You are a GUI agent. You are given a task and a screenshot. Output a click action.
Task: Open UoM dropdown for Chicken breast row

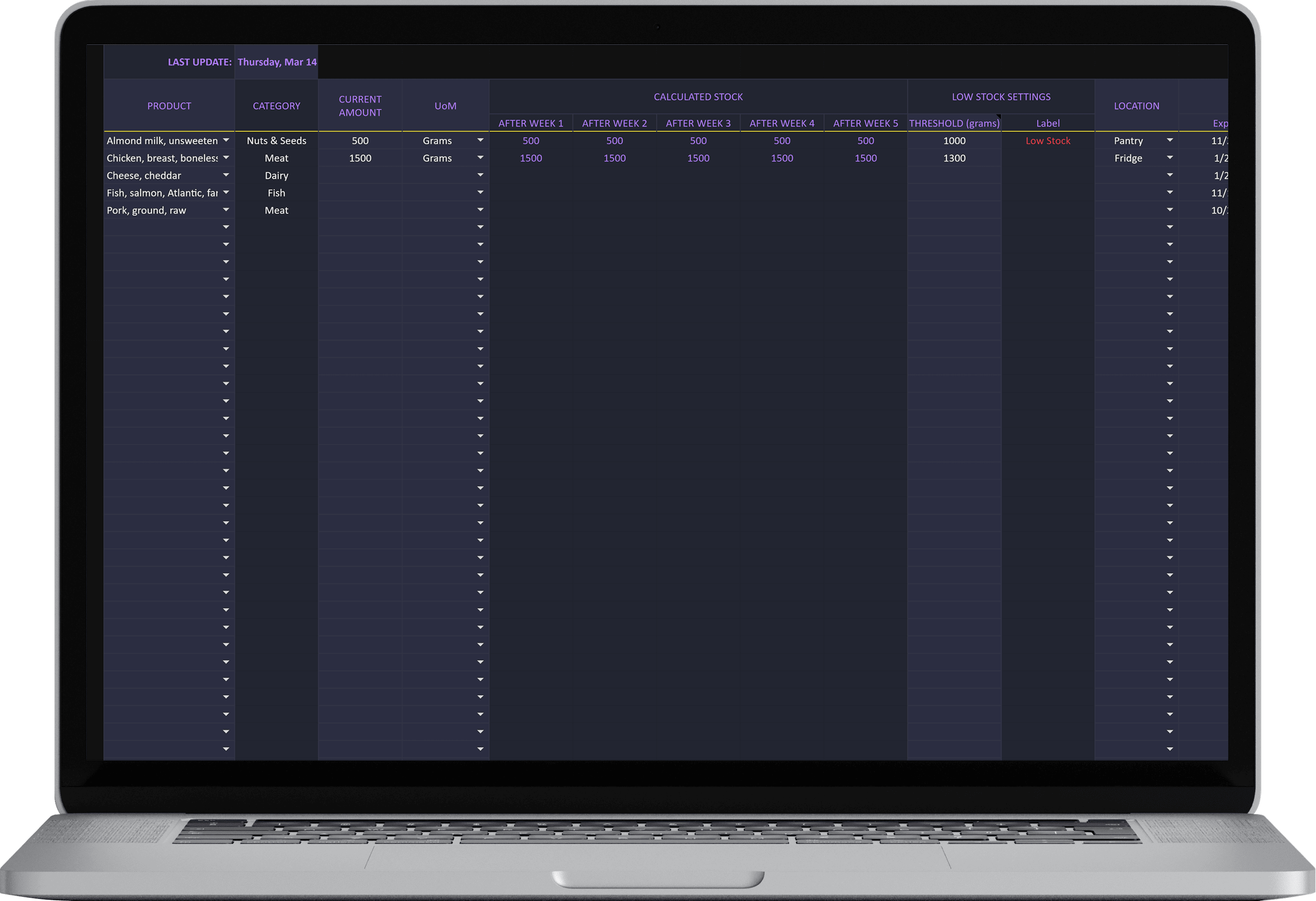pyautogui.click(x=480, y=158)
